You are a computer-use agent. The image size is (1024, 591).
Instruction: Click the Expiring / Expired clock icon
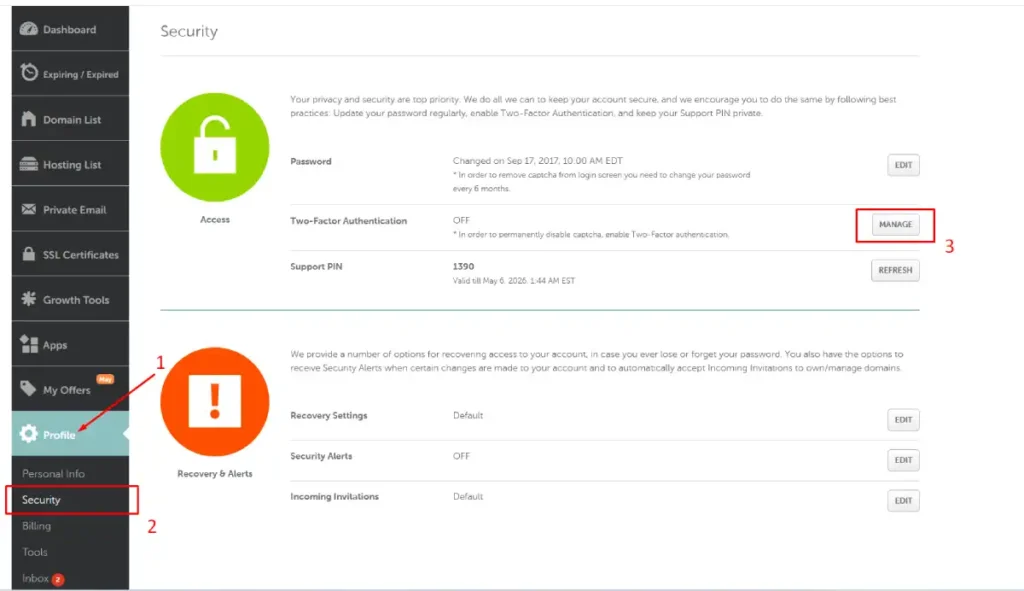[29, 72]
